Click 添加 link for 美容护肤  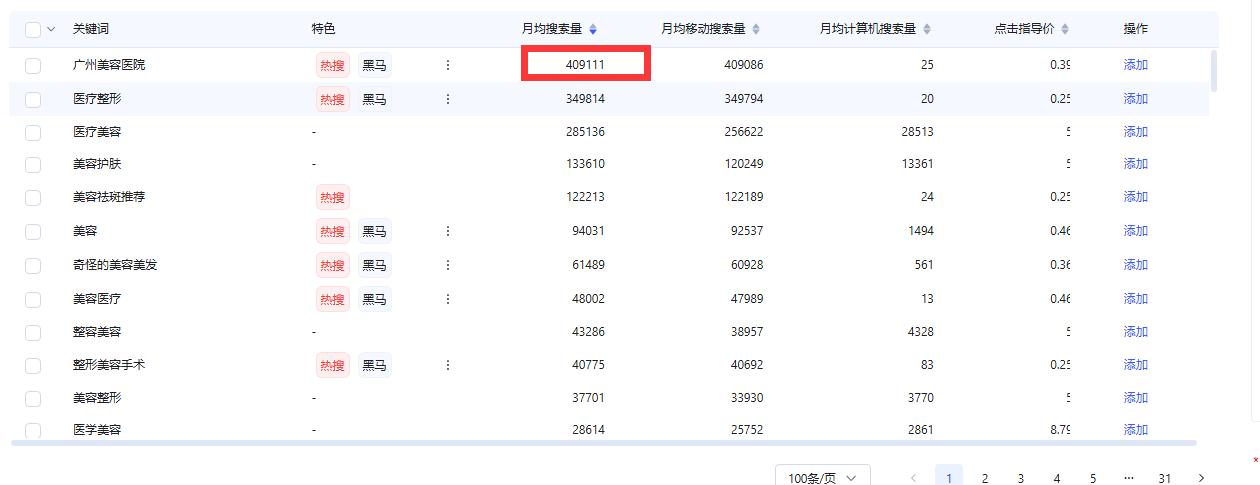click(x=1135, y=164)
